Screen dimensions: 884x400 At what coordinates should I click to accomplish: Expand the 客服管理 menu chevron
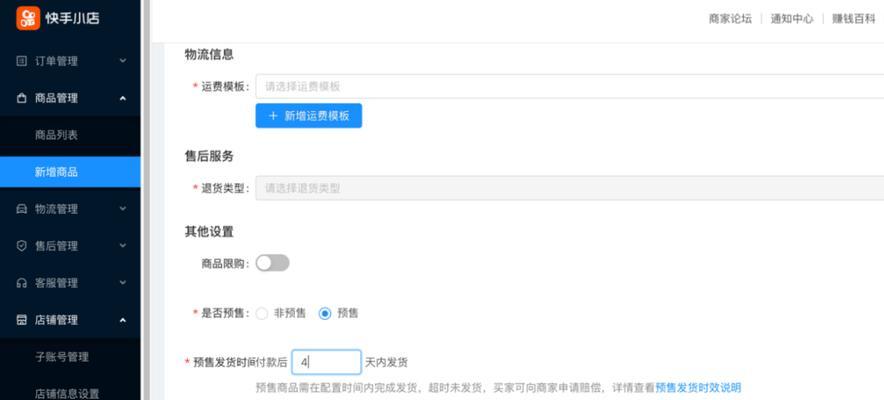[122, 283]
